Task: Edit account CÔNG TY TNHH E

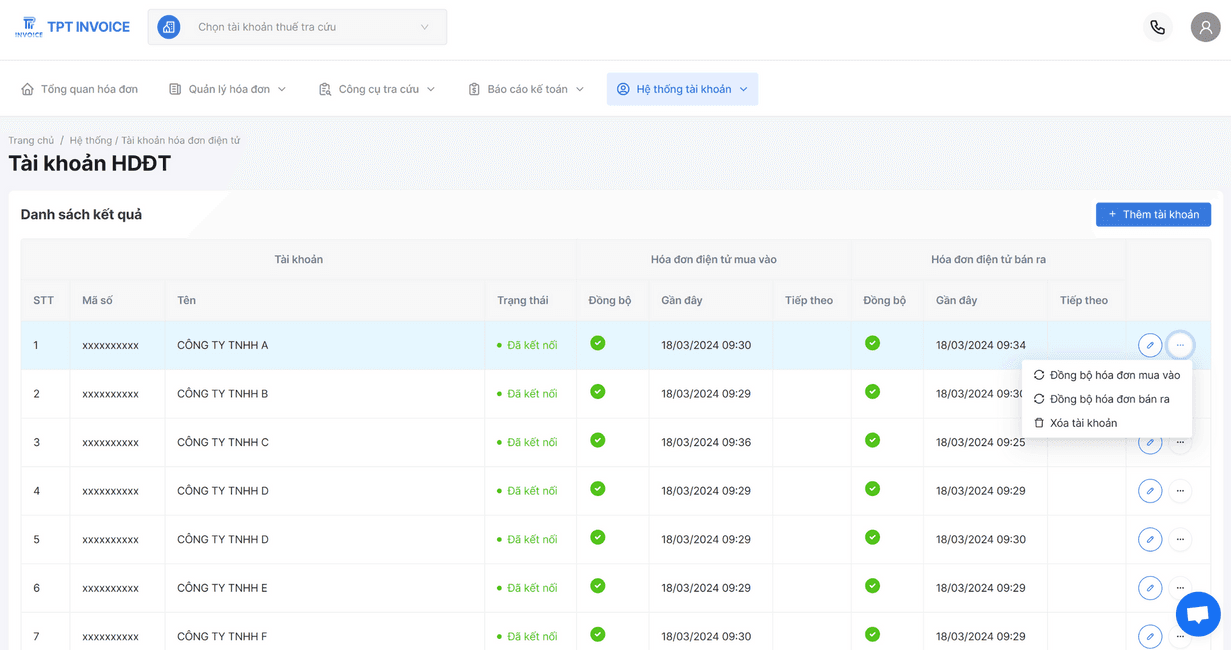Action: coord(1150,588)
